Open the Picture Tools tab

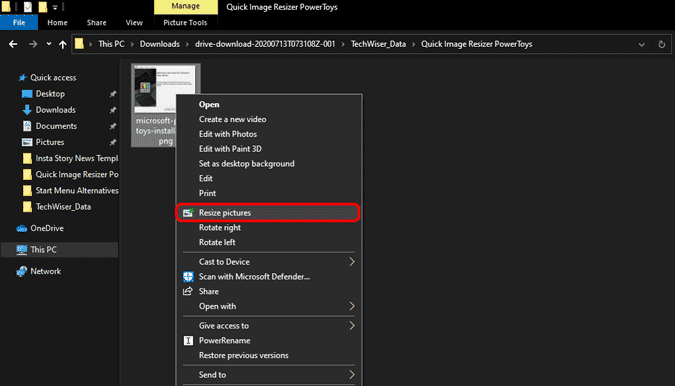185,22
